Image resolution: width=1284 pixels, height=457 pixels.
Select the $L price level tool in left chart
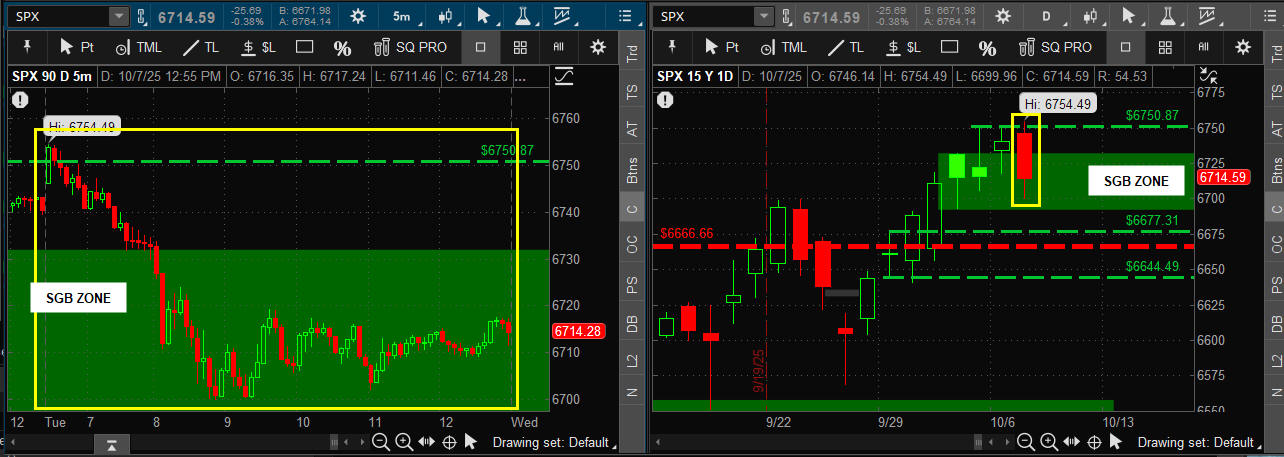tap(259, 47)
